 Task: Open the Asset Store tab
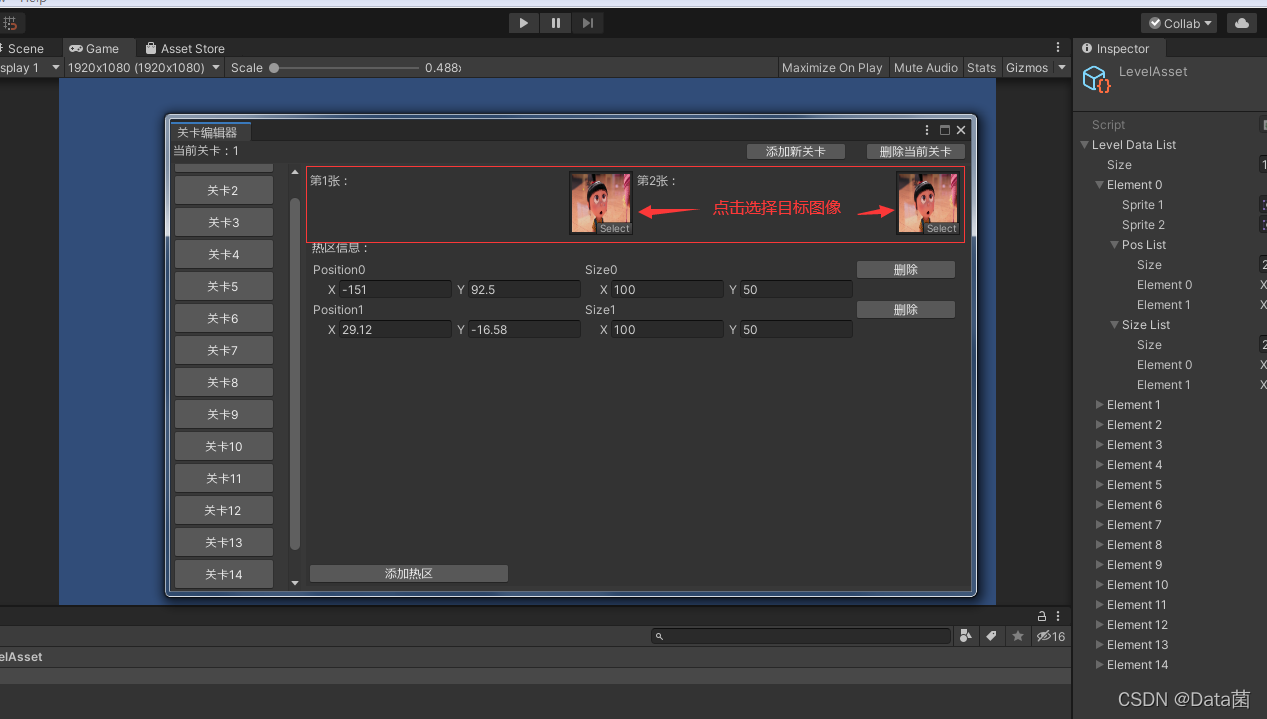click(x=185, y=48)
